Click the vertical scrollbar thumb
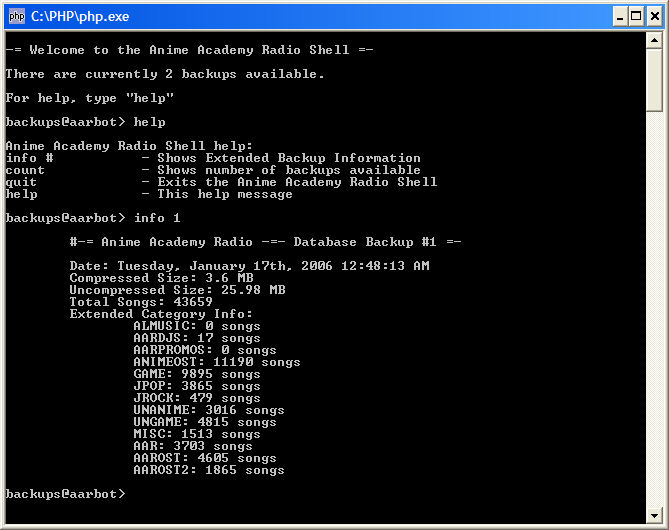The width and height of the screenshot is (669, 530). (654, 80)
